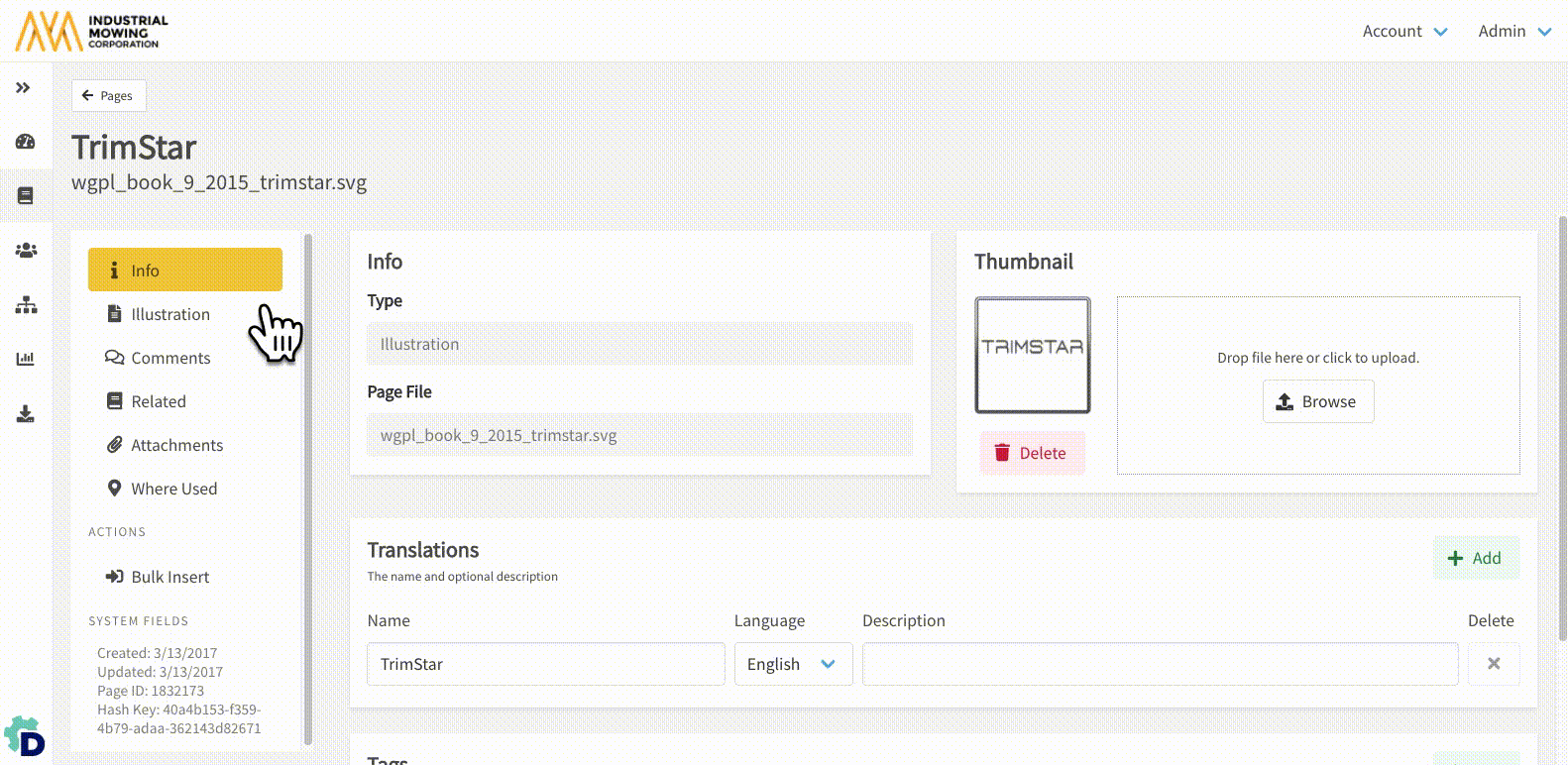
Task: Open the bar chart reports icon
Action: click(x=26, y=359)
